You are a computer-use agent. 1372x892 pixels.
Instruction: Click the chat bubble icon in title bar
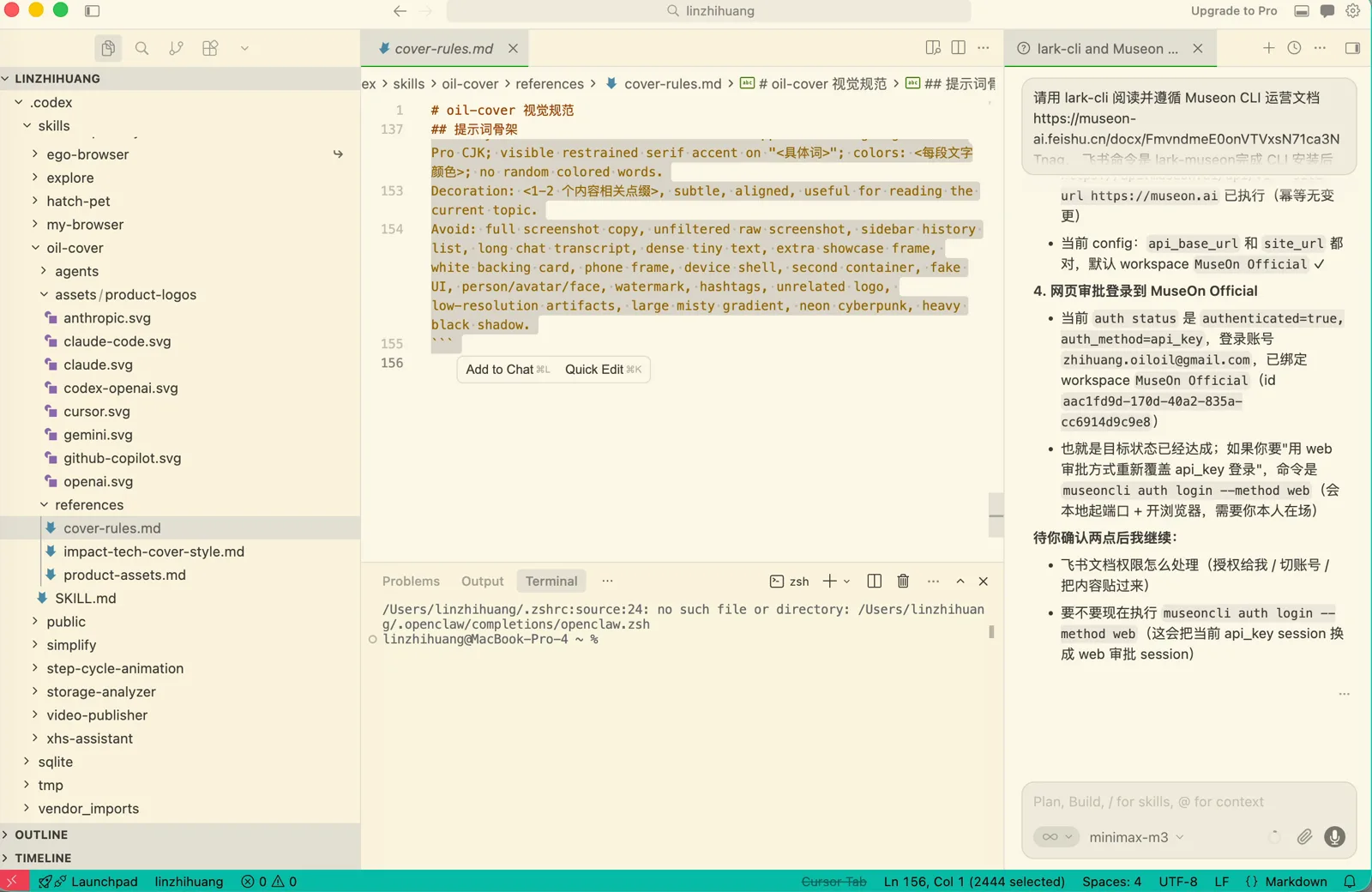click(x=1327, y=11)
